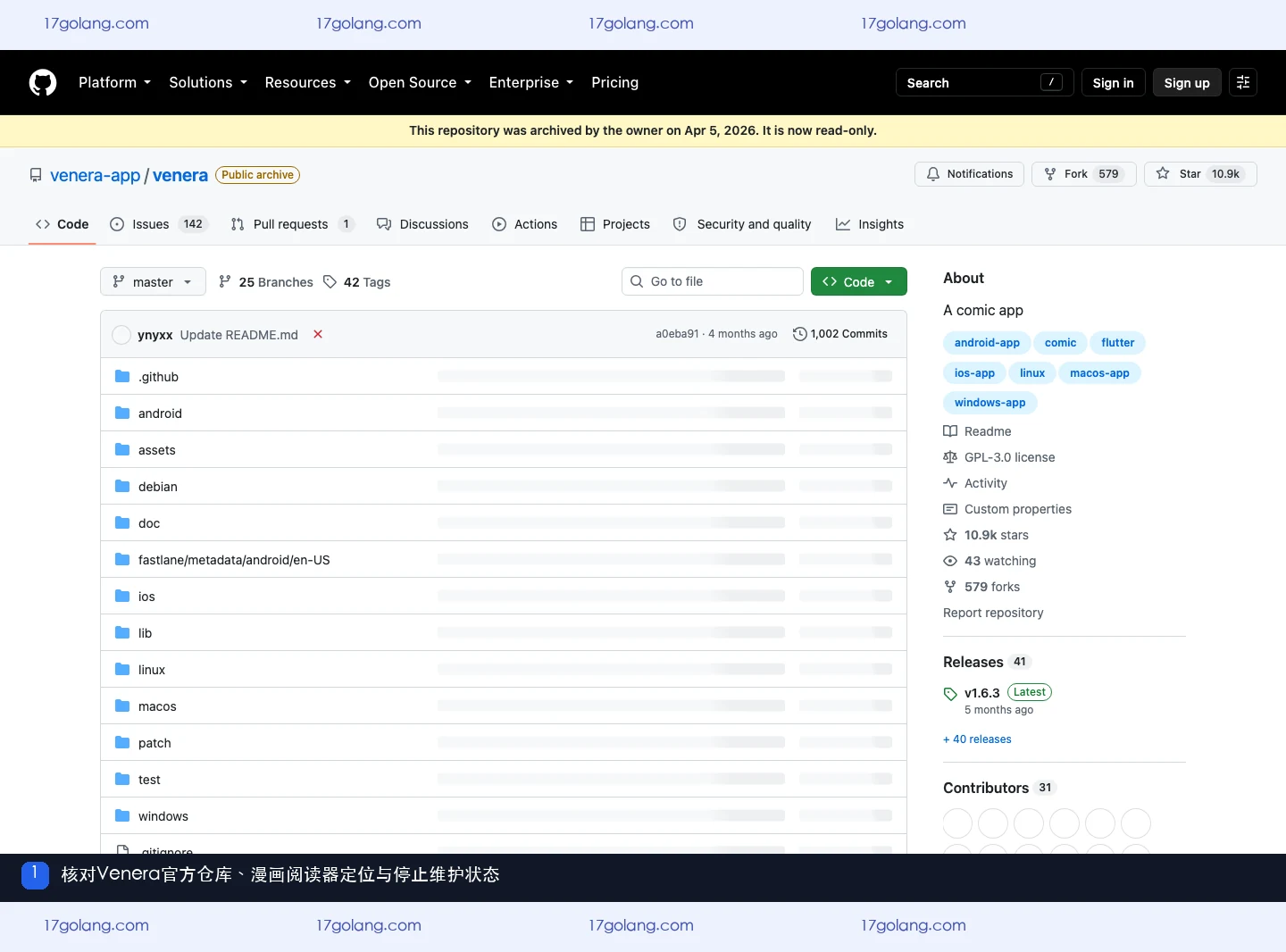The width and height of the screenshot is (1286, 952).
Task: Click the test folder icon
Action: 122,780
